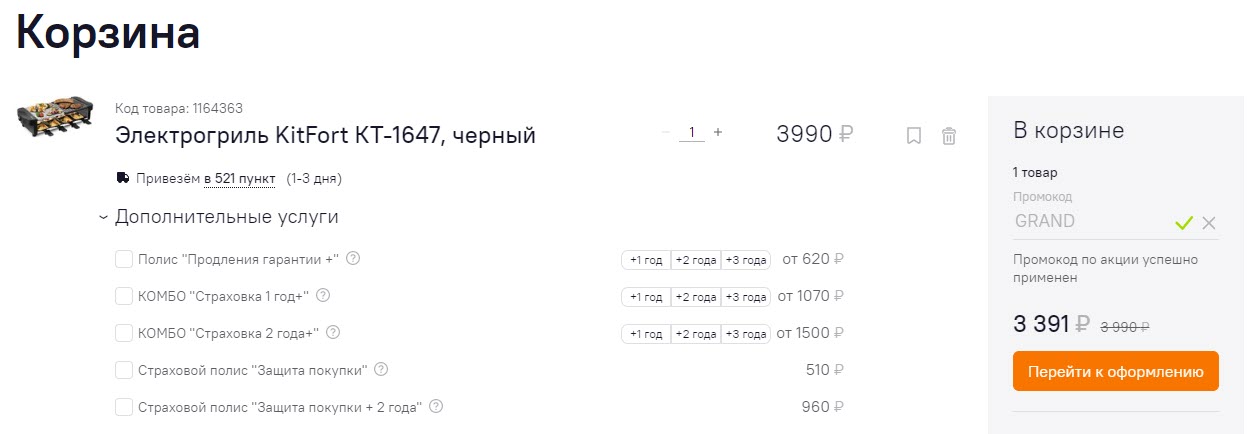Collapse the Дополнительные услуги section
This screenshot has height=434, width=1247.
click(x=104, y=217)
